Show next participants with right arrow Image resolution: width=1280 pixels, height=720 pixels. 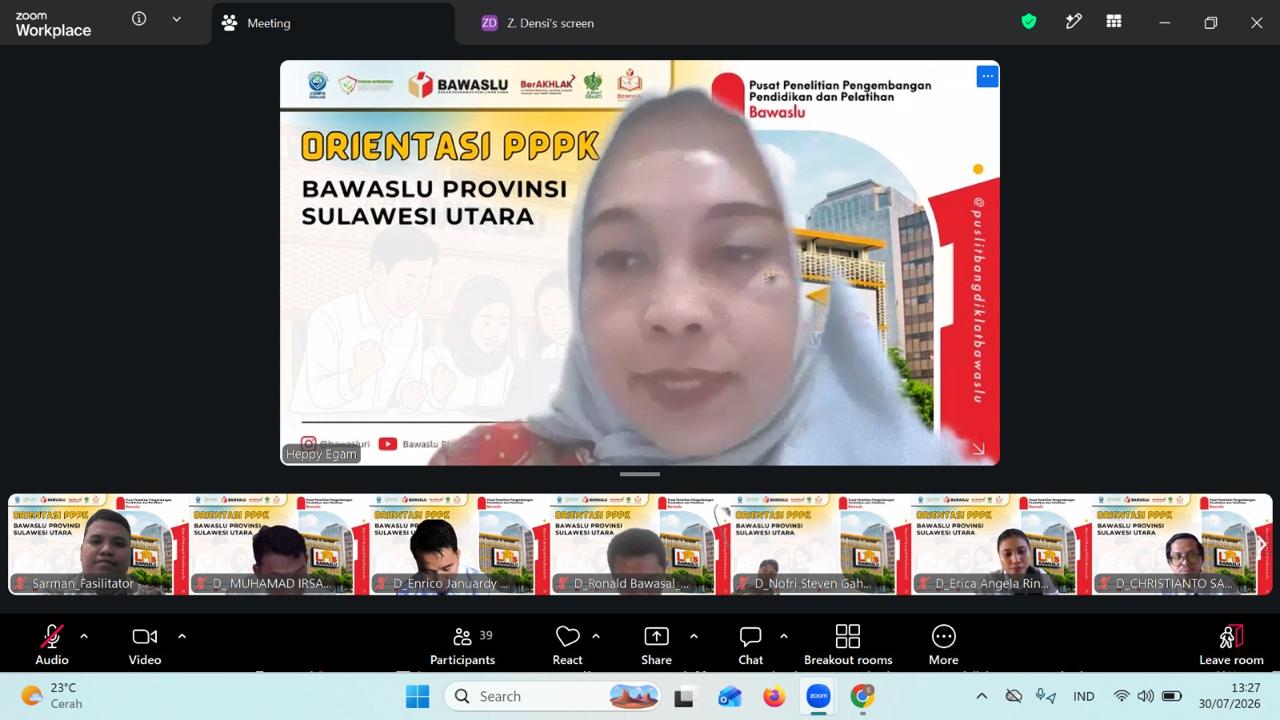[x=1261, y=544]
